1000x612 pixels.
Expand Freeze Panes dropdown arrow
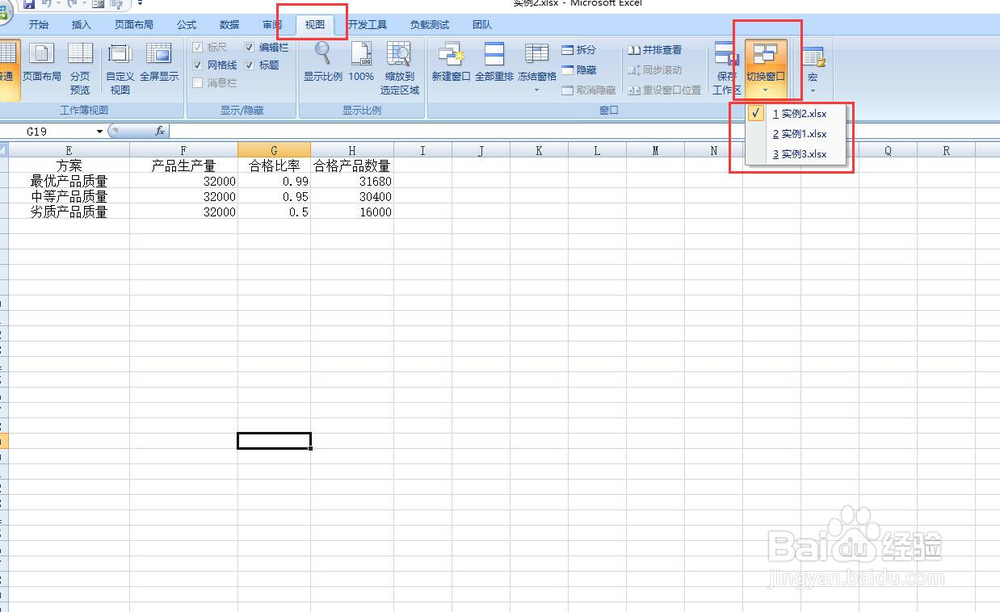[x=537, y=91]
